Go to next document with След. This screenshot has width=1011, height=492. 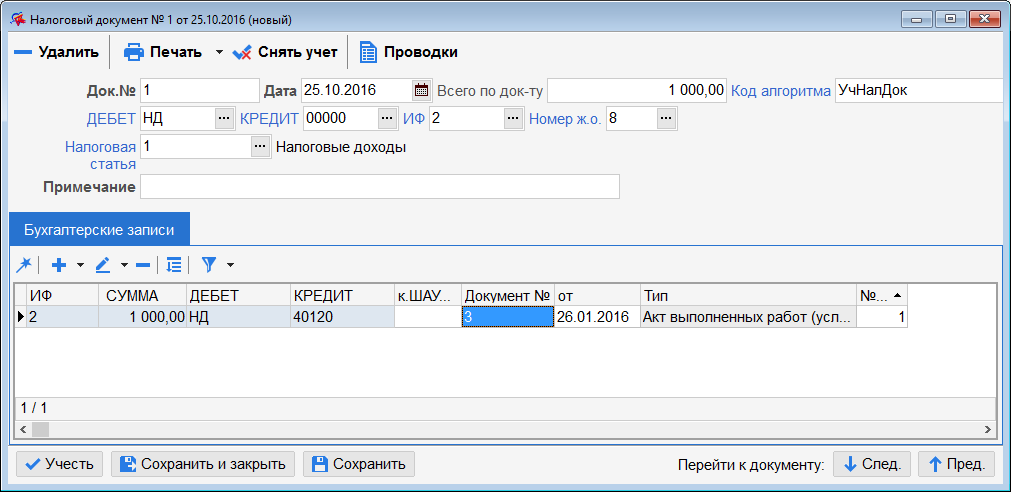[x=872, y=464]
